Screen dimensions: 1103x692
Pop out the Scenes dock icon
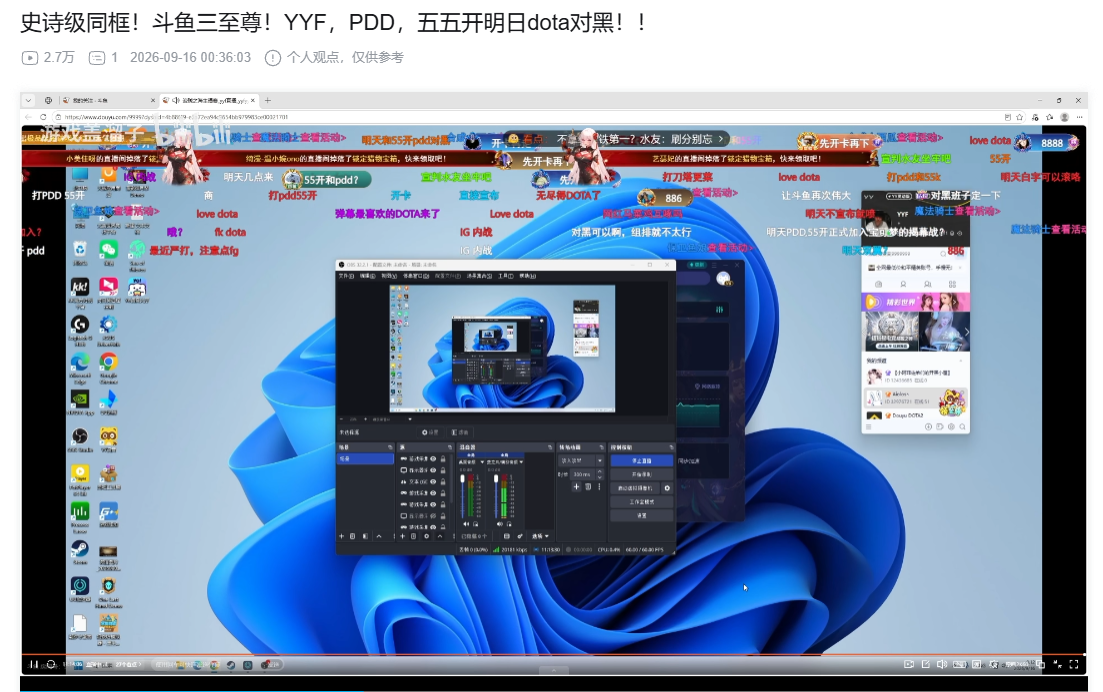[390, 447]
